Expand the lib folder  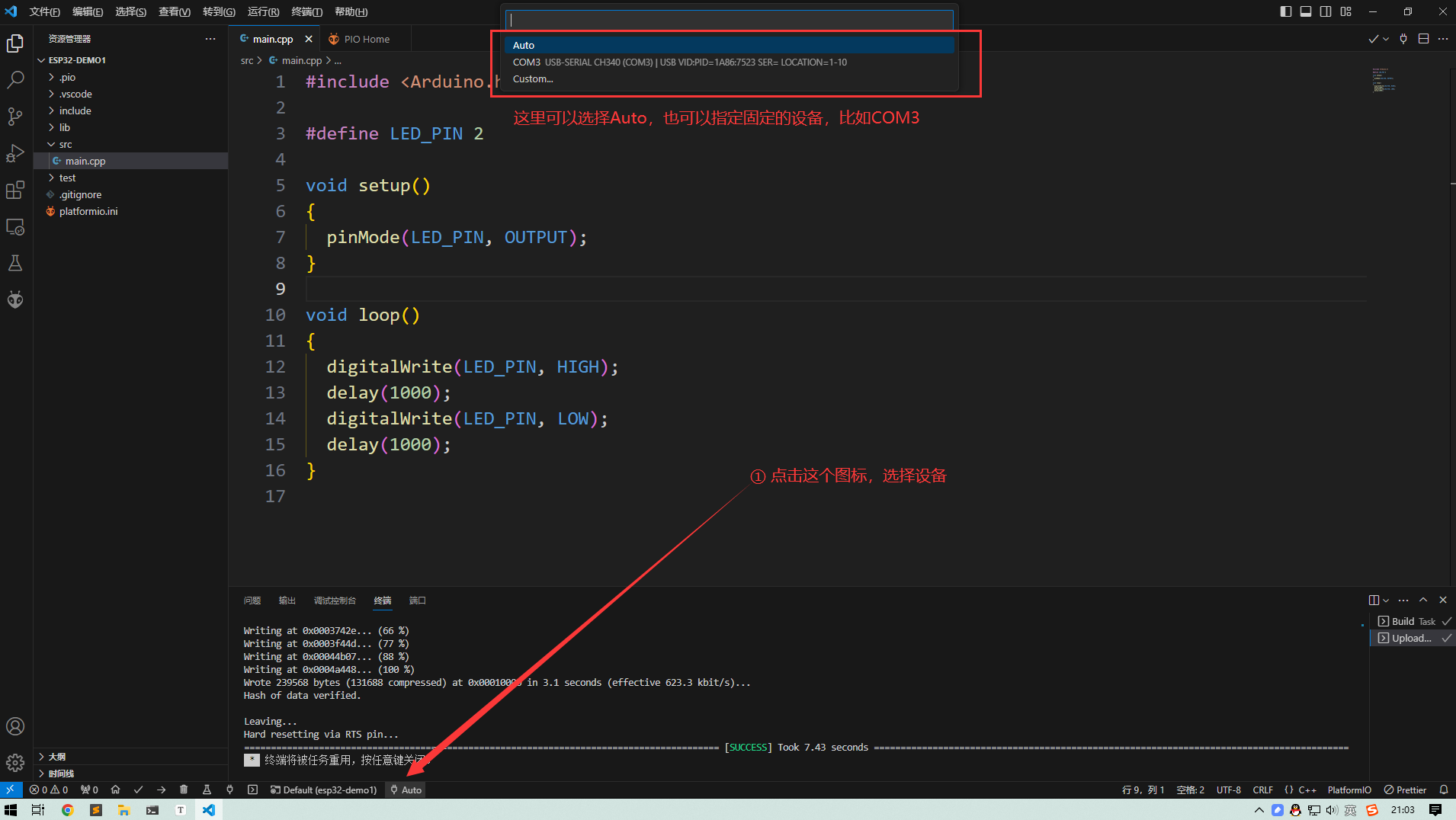click(x=131, y=127)
